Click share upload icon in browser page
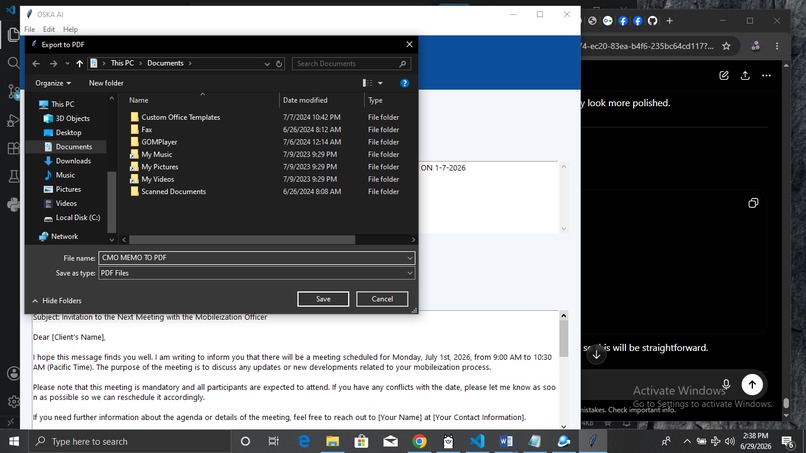Image resolution: width=806 pixels, height=453 pixels. [745, 76]
